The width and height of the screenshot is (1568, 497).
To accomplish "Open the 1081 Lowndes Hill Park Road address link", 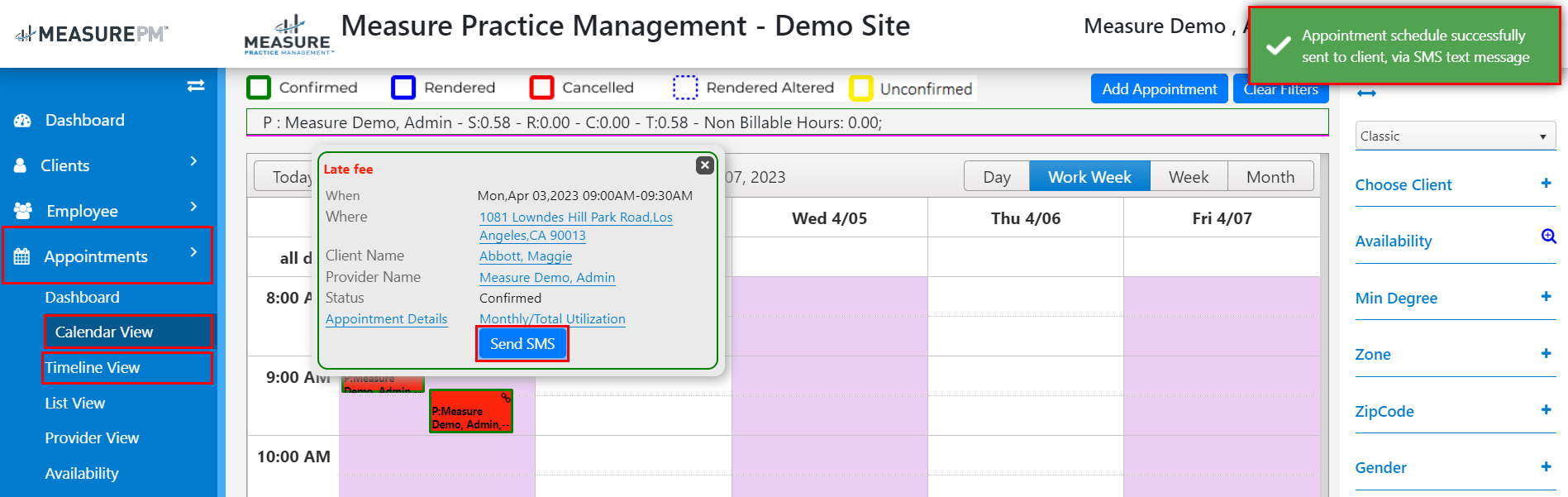I will (576, 226).
